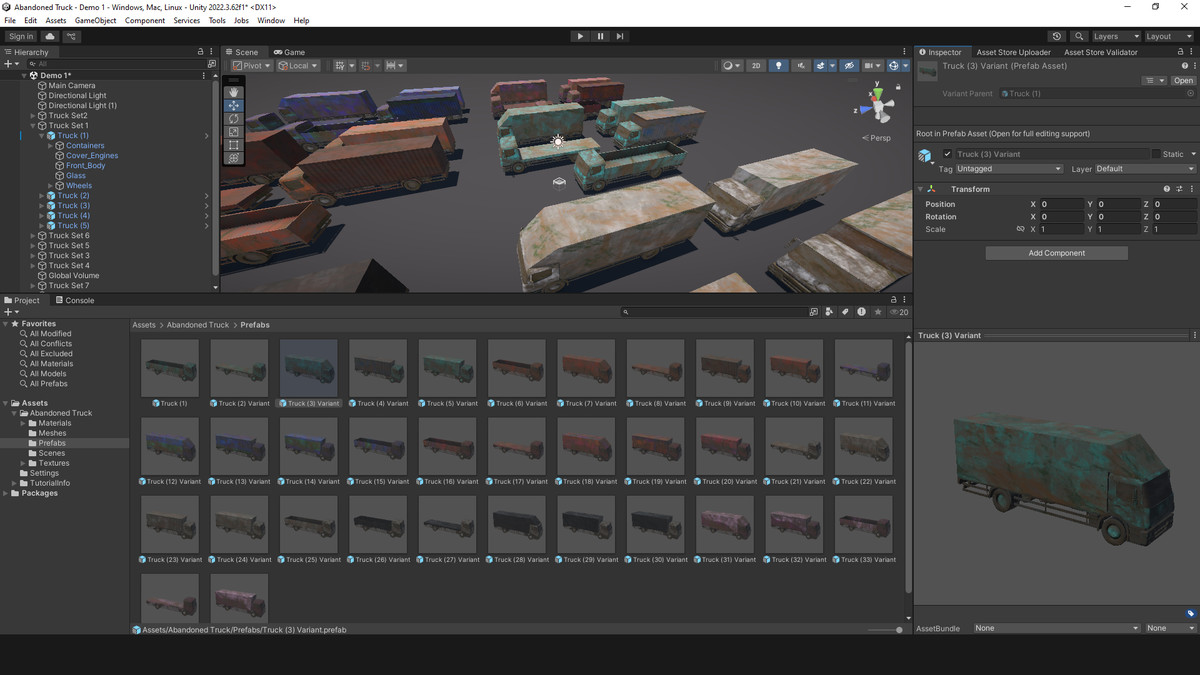Image resolution: width=1200 pixels, height=675 pixels.
Task: Toggle scene lighting on or off
Action: pos(779,66)
